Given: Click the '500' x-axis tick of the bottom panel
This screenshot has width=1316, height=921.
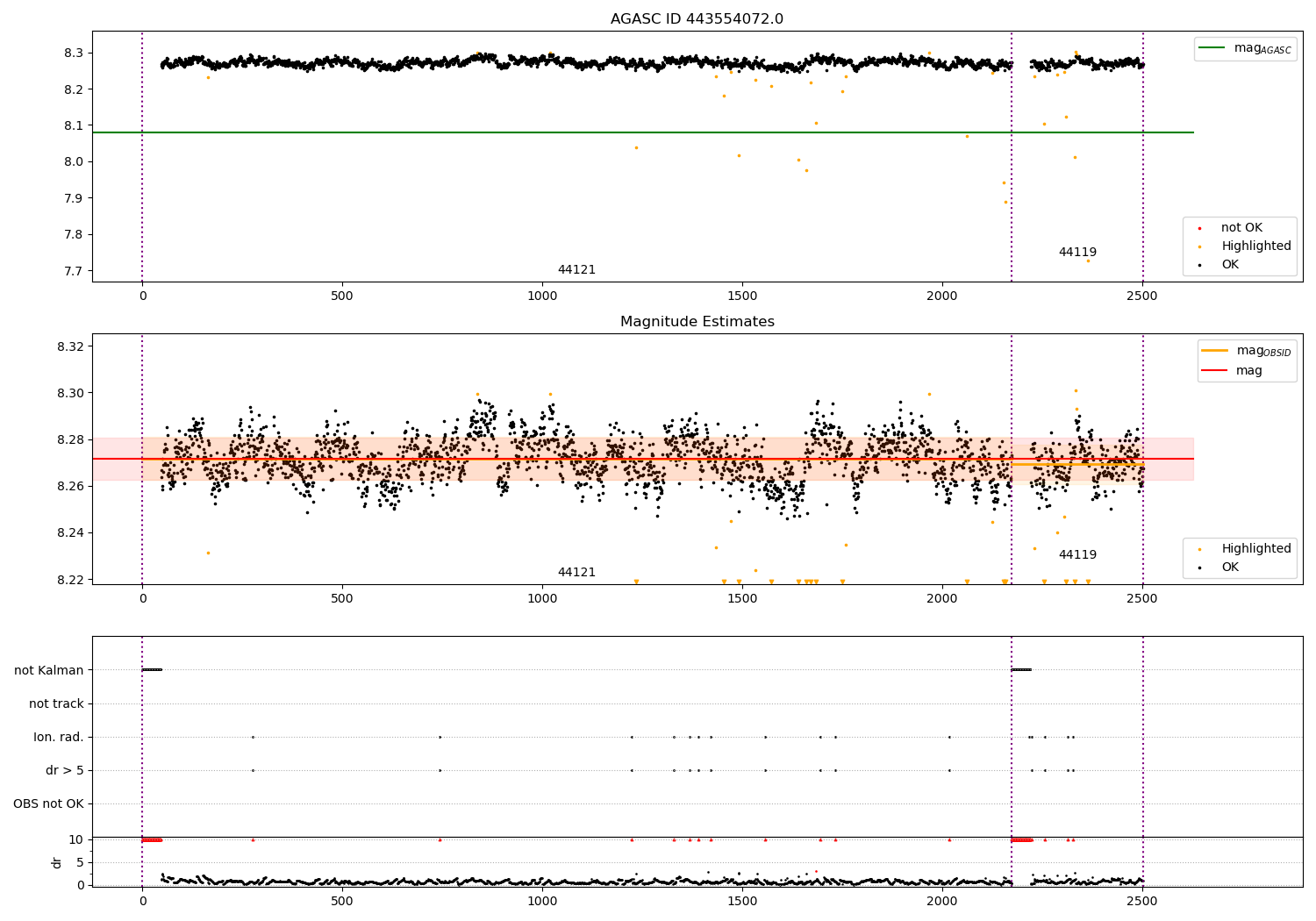Looking at the screenshot, I should (342, 901).
